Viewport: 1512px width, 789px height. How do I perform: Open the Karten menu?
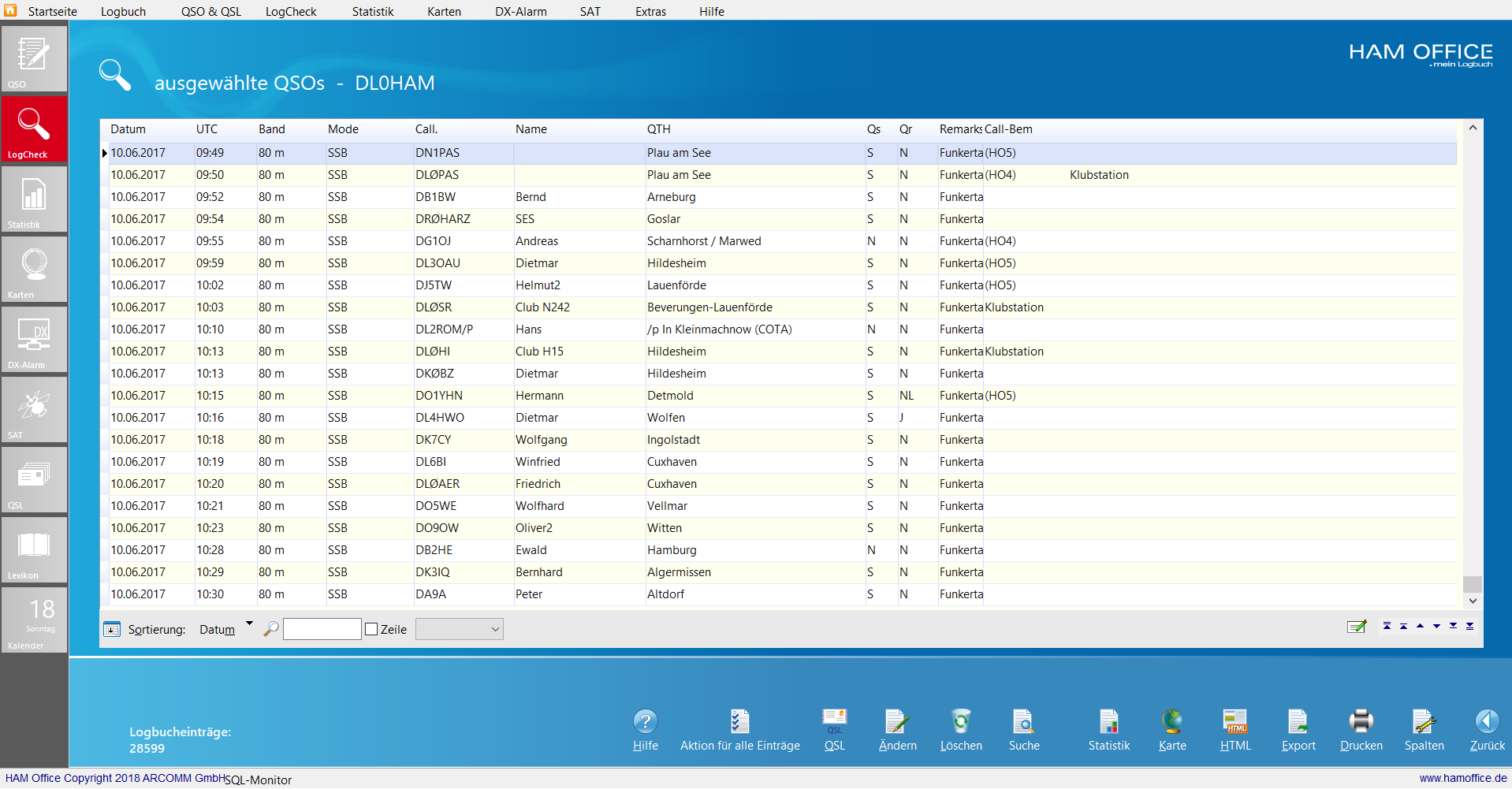coord(444,11)
